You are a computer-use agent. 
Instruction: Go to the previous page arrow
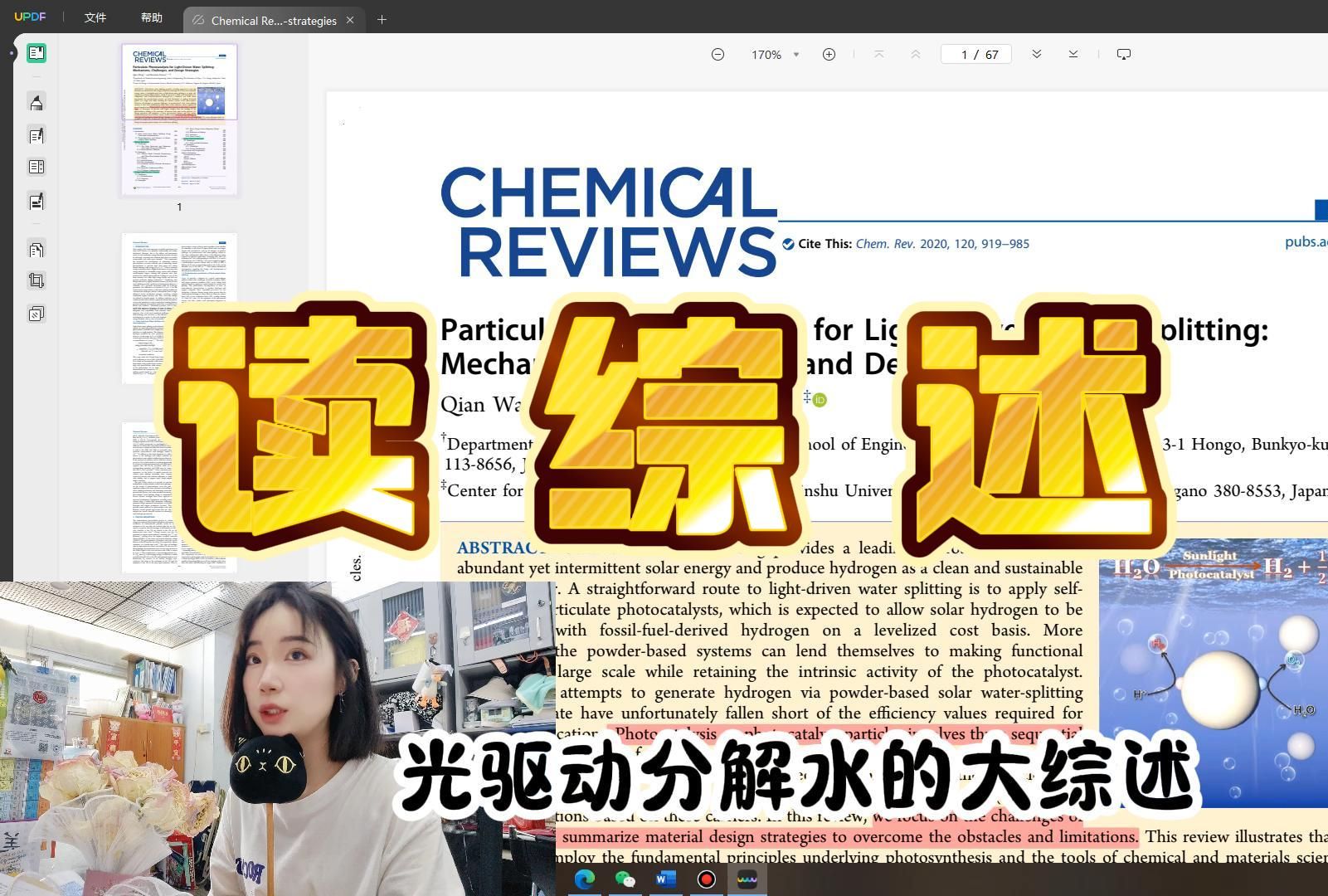(916, 54)
